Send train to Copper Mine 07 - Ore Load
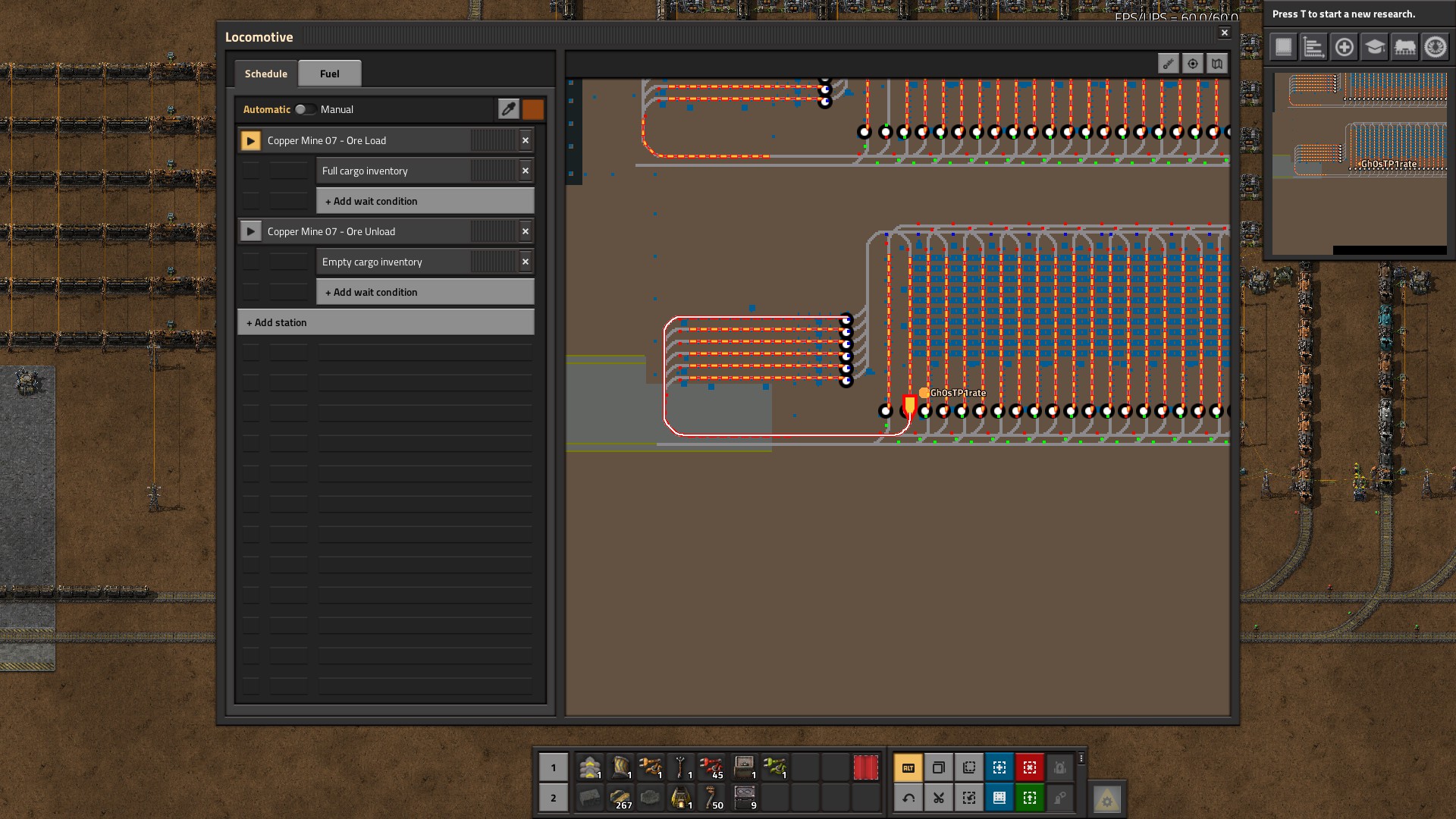The width and height of the screenshot is (1456, 819). 250,140
